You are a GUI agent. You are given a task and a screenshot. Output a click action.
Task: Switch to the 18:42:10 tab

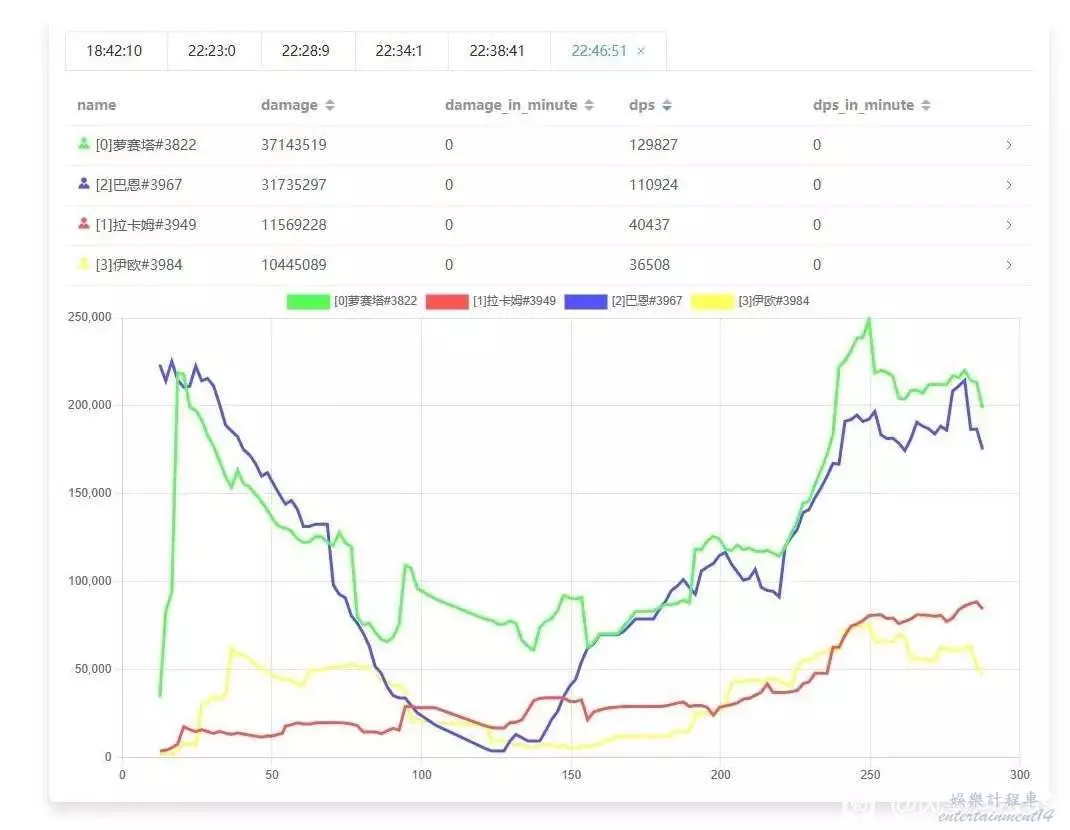(114, 51)
